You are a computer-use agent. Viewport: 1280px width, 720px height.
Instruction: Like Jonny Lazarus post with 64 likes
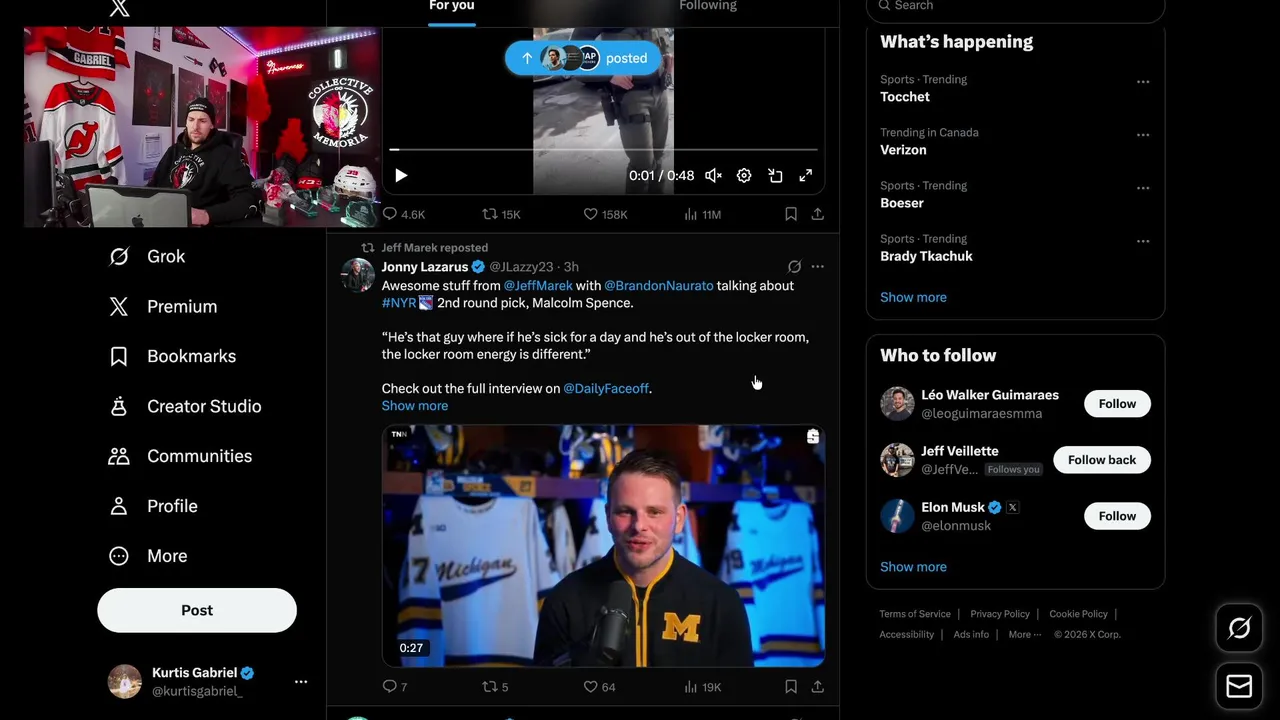coord(599,687)
